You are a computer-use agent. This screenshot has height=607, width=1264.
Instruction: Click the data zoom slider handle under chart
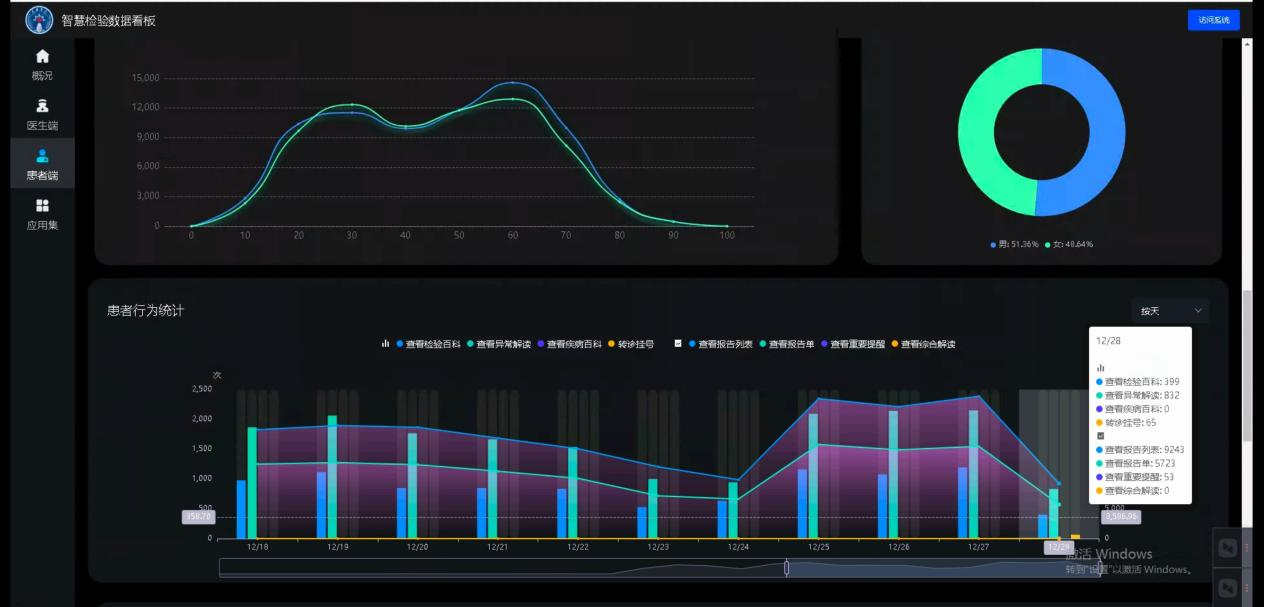coord(787,568)
